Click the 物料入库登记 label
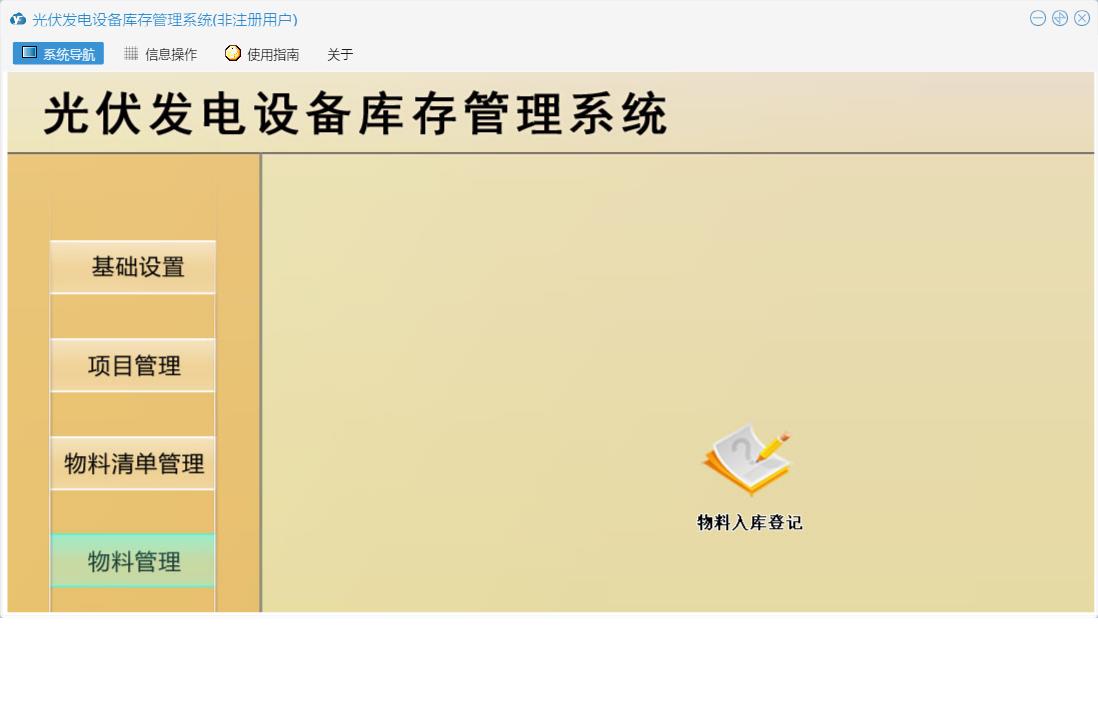 click(x=749, y=522)
